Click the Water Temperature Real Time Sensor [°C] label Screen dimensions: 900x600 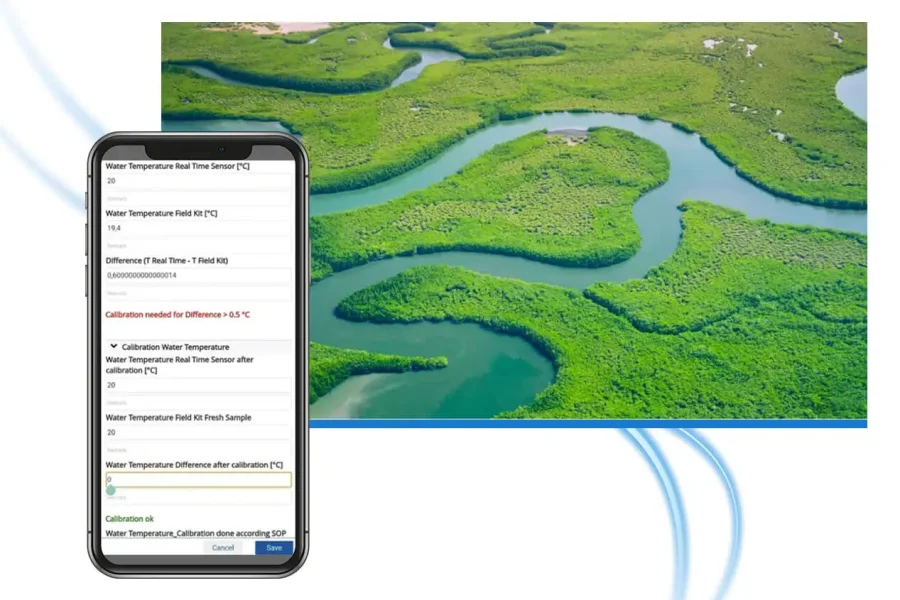point(176,166)
